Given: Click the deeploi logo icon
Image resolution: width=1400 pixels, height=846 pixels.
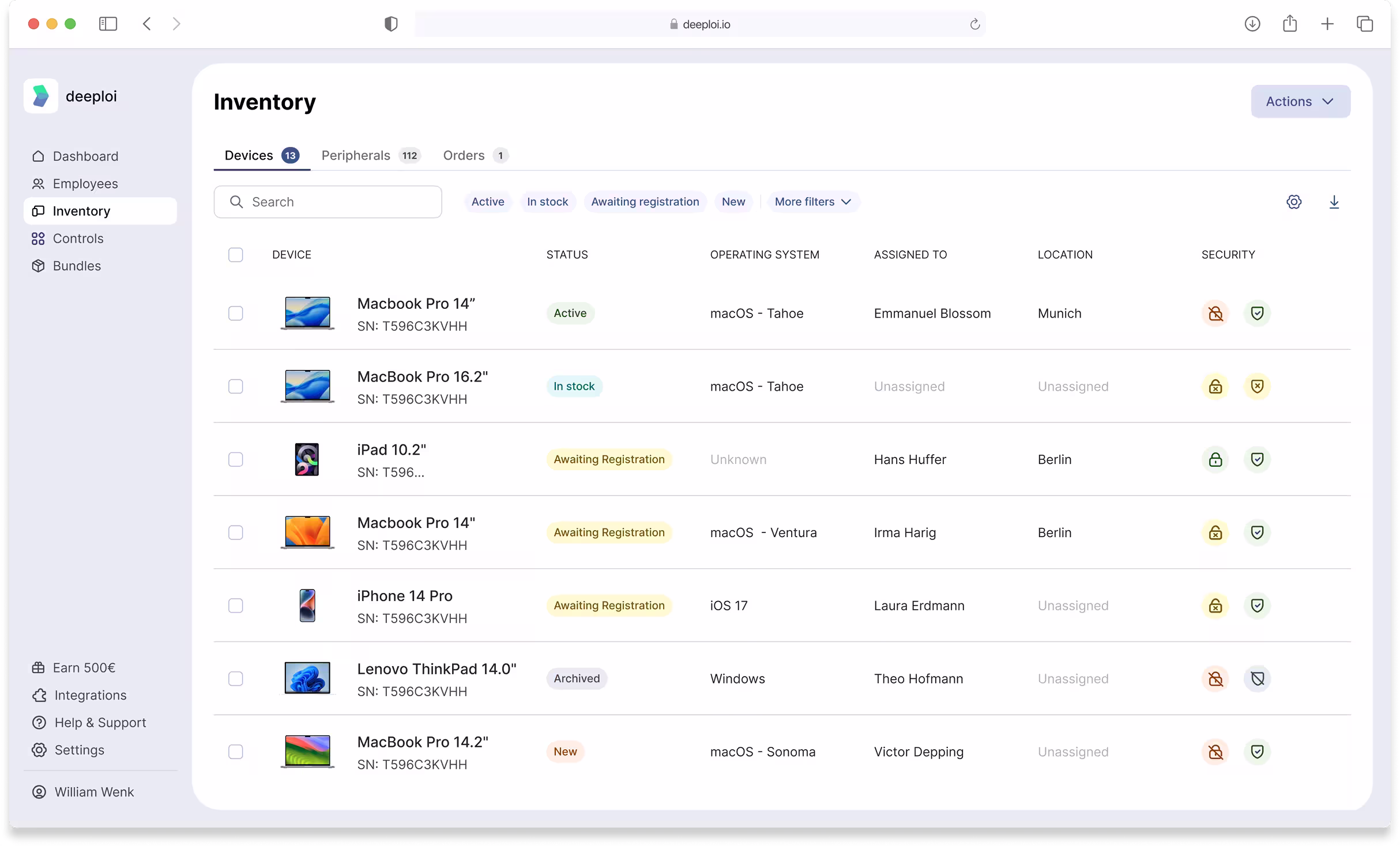Looking at the screenshot, I should (41, 96).
